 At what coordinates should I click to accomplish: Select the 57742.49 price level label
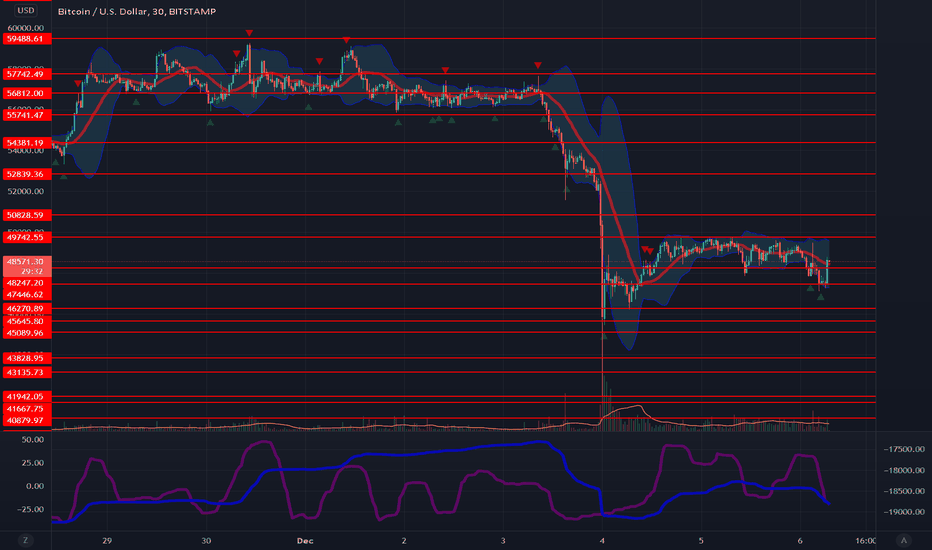pos(27,74)
